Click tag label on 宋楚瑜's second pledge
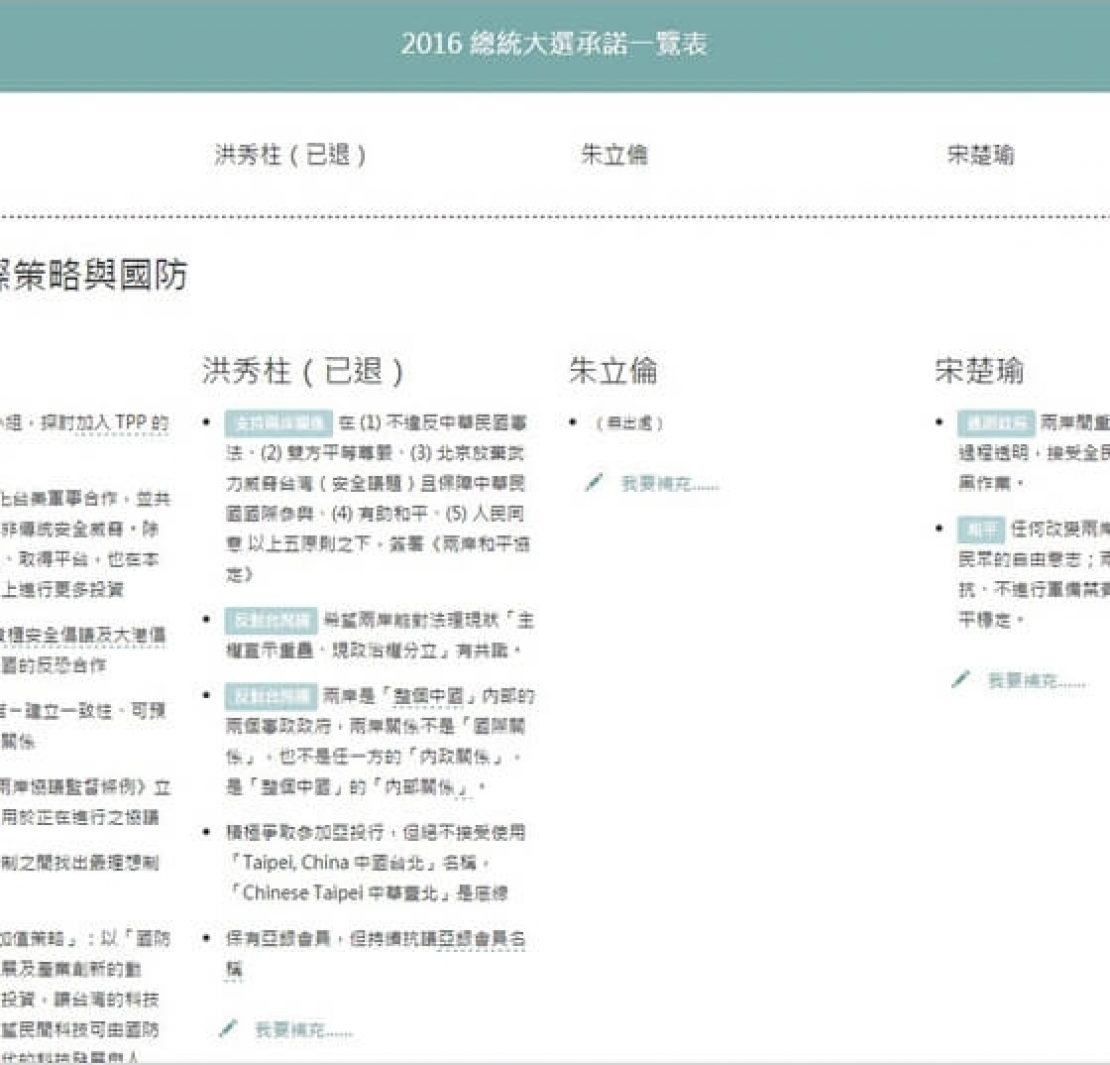The width and height of the screenshot is (1110, 1065). 980,528
